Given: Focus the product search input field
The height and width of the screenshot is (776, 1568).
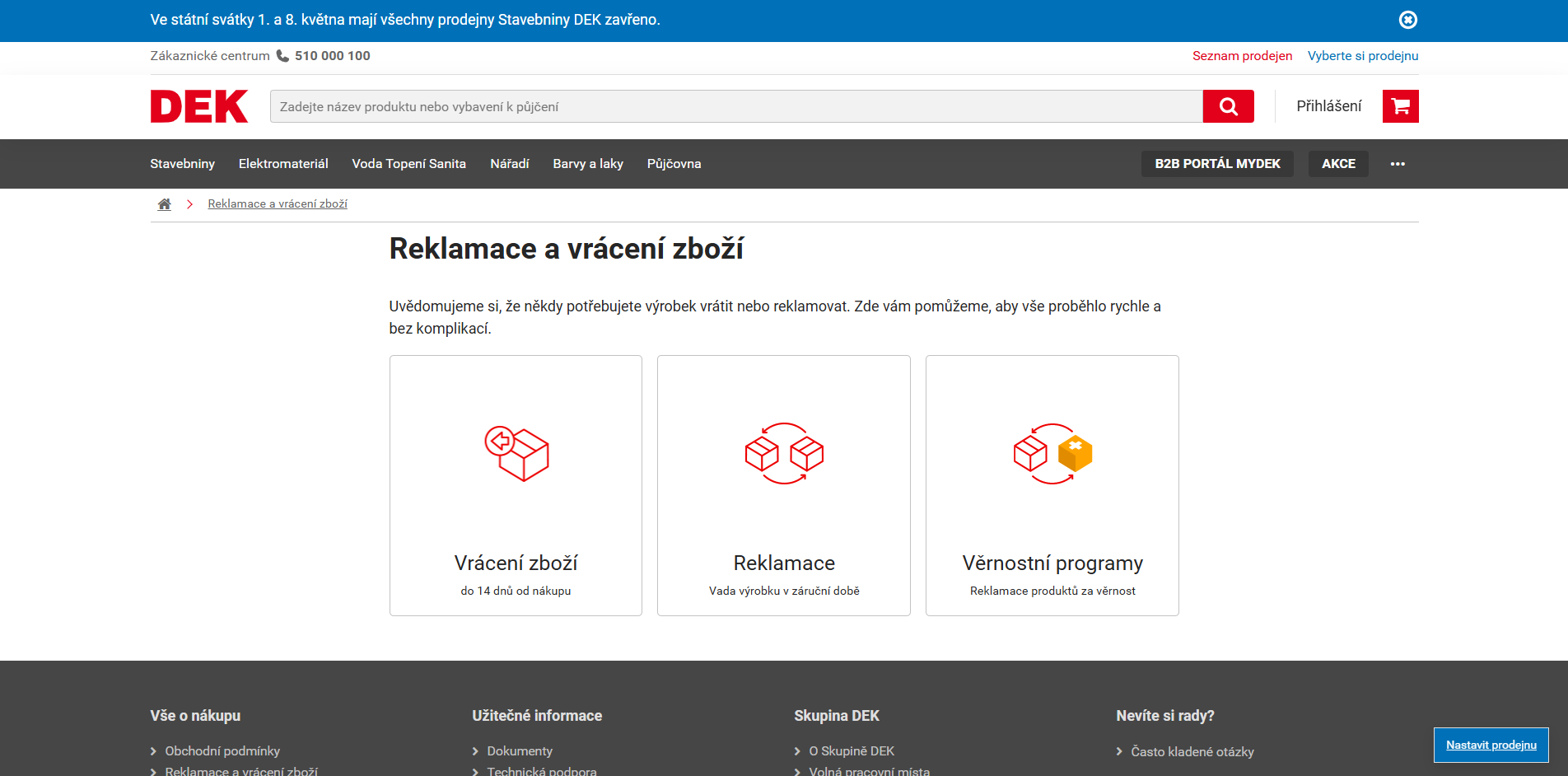Looking at the screenshot, I should pyautogui.click(x=736, y=106).
